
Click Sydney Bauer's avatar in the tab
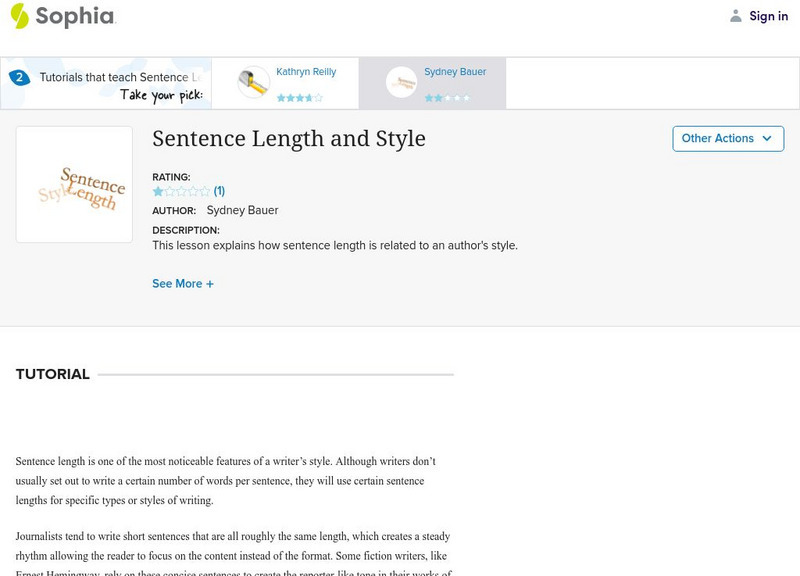[x=401, y=82]
